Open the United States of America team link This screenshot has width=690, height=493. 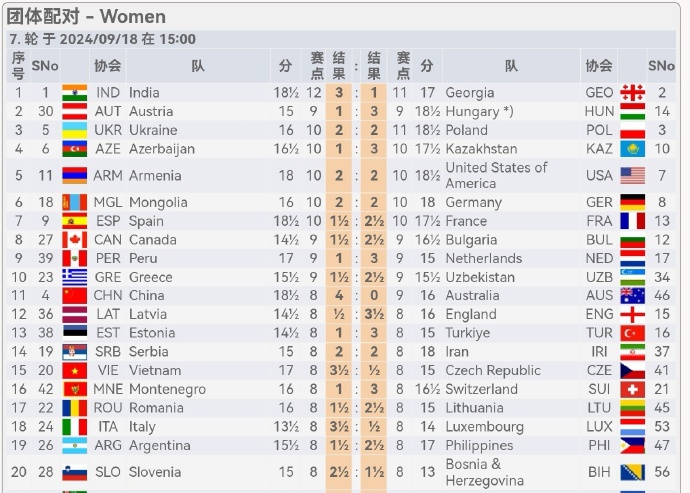496,175
